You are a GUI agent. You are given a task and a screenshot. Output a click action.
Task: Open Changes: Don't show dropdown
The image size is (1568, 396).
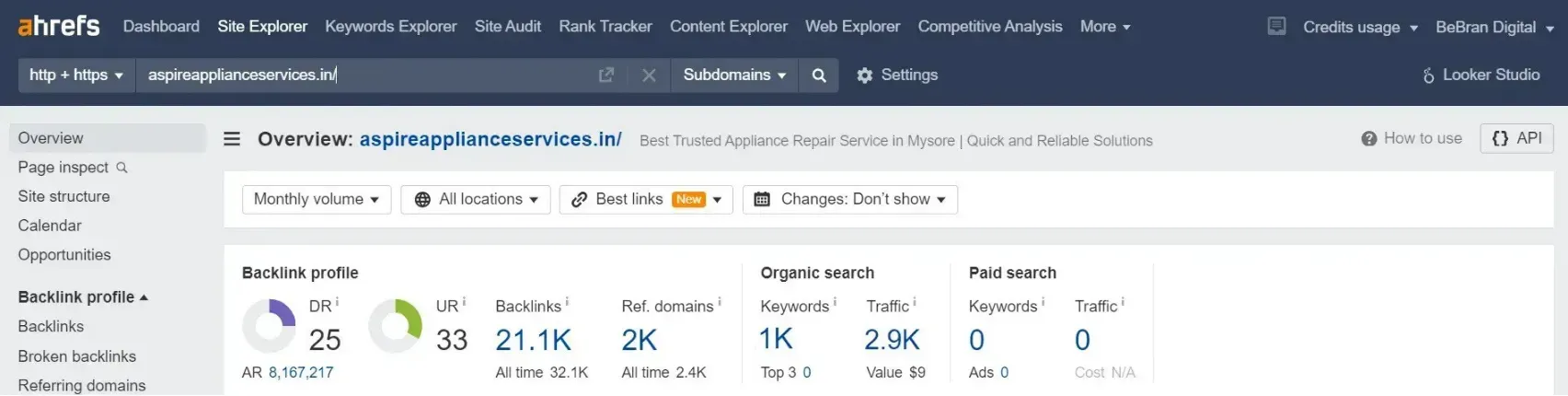850,199
